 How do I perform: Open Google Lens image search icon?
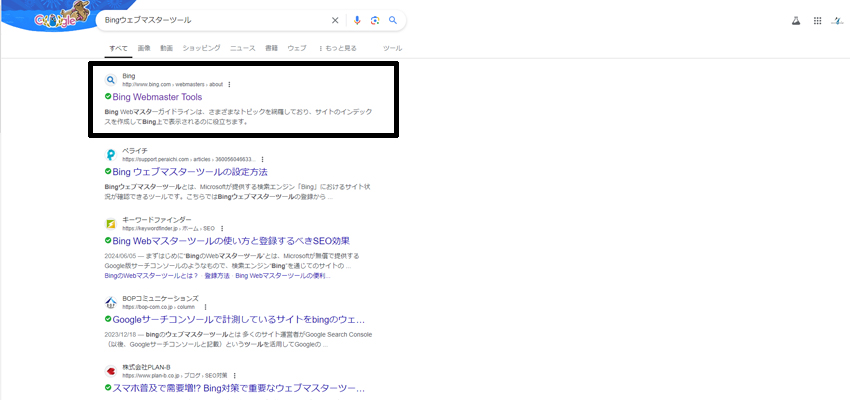(x=375, y=21)
